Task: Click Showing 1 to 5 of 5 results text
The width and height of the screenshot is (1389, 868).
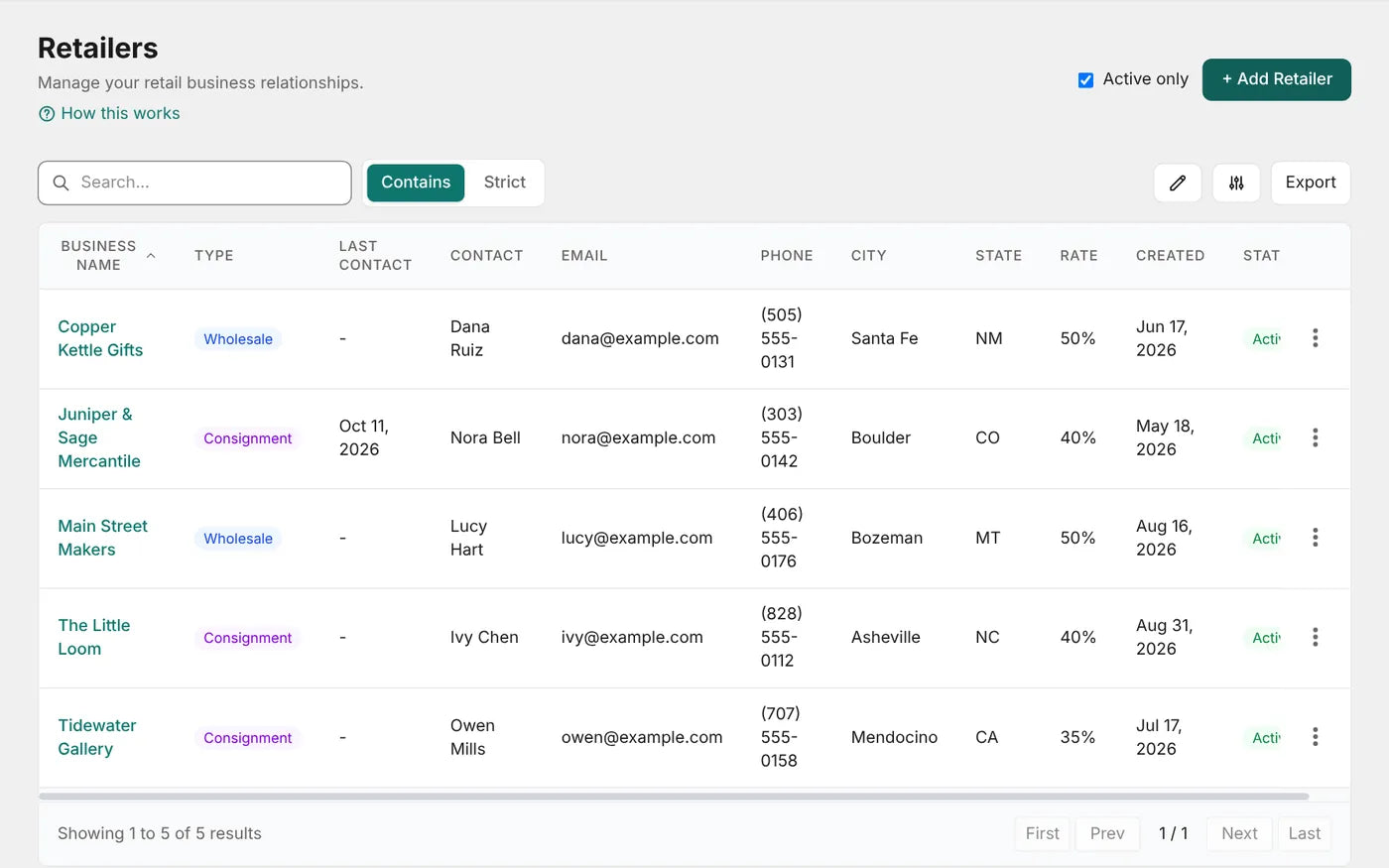Action: click(160, 833)
